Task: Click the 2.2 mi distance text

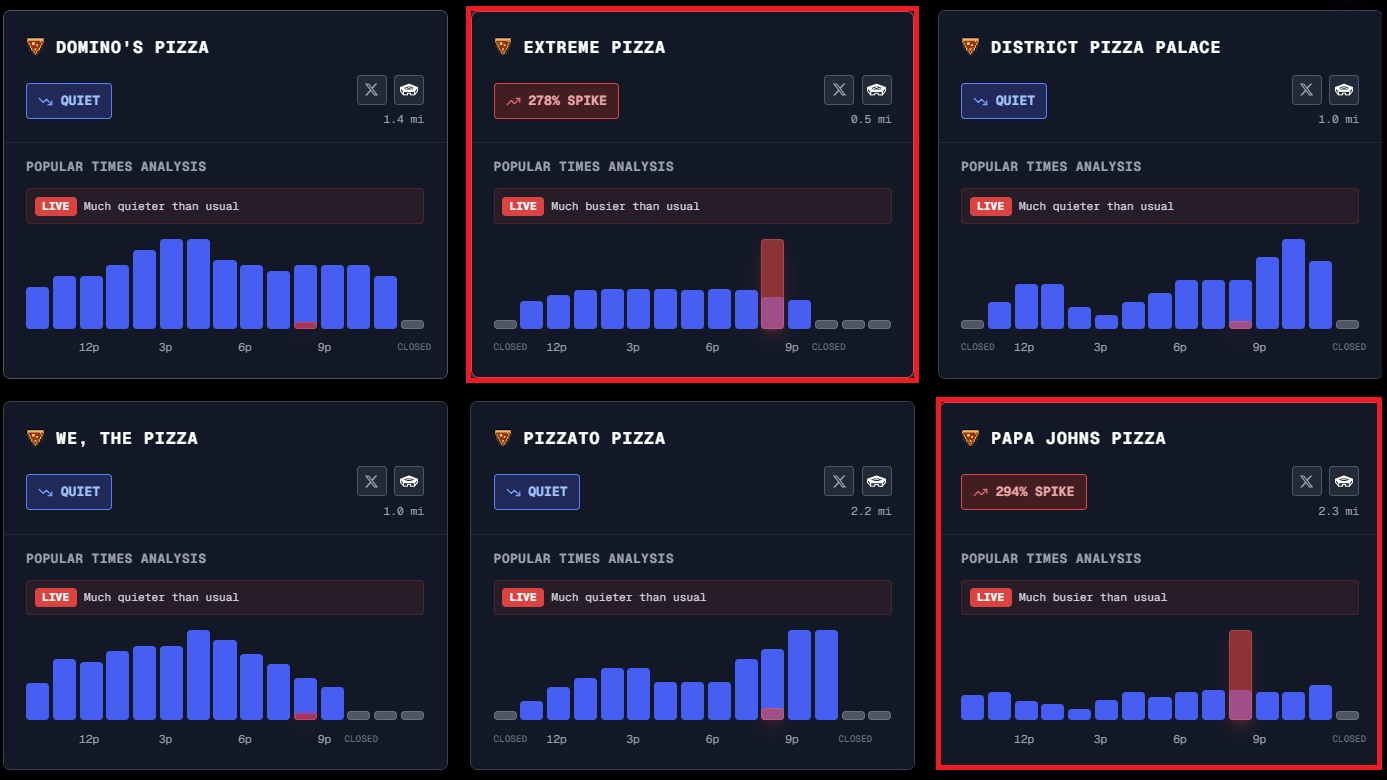Action: click(x=871, y=510)
